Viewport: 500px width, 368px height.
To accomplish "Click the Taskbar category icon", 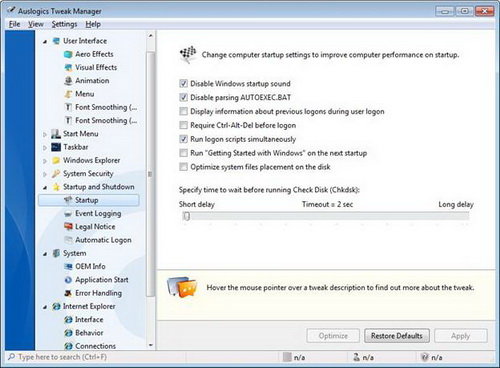I will [x=56, y=147].
